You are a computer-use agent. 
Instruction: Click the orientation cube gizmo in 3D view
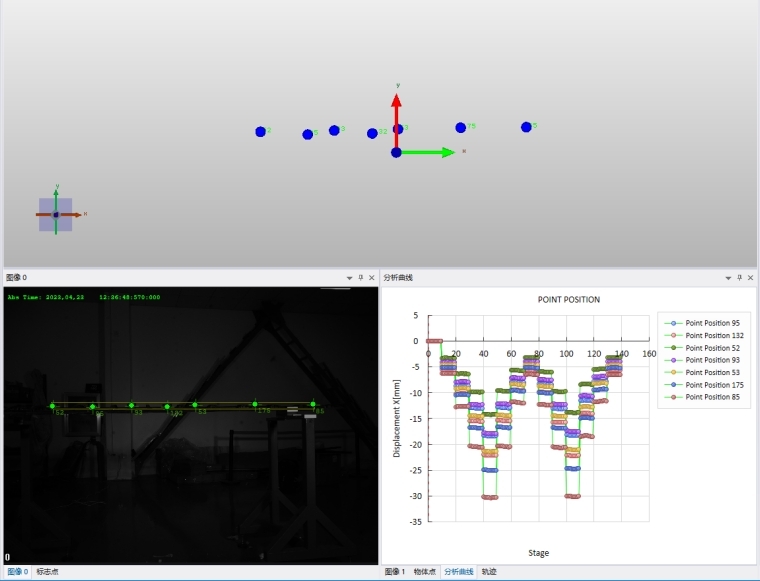[56, 214]
